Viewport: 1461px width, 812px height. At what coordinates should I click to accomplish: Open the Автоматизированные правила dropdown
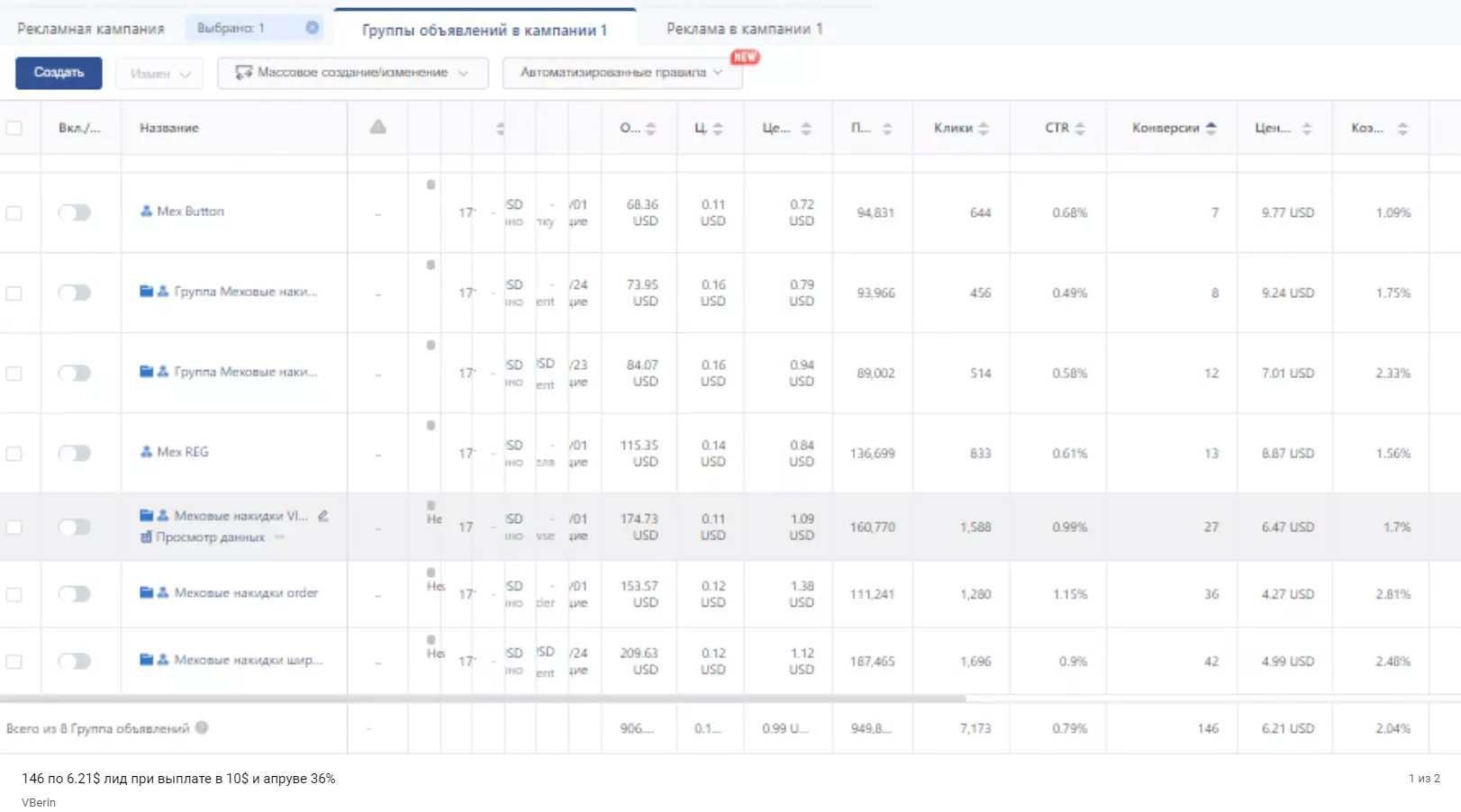tap(622, 73)
